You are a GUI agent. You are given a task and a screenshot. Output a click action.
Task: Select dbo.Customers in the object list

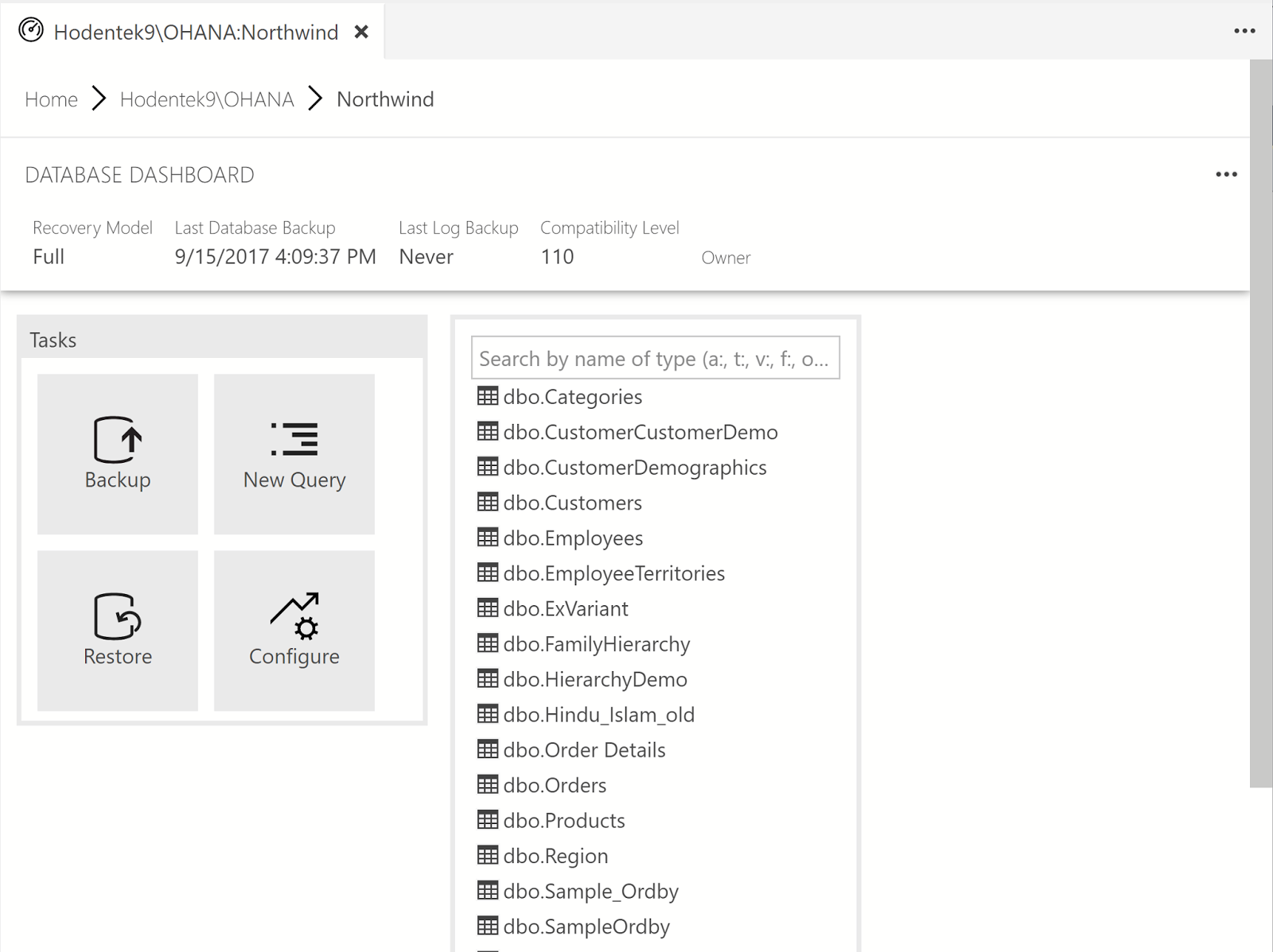pyautogui.click(x=572, y=502)
